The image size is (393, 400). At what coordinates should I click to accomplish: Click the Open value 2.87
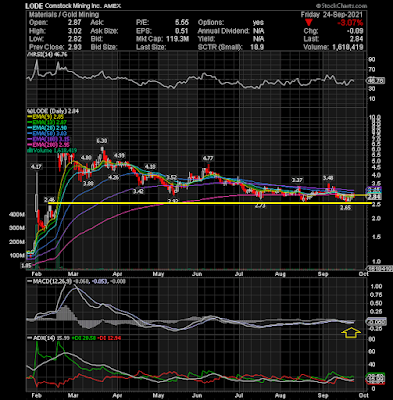(x=74, y=23)
